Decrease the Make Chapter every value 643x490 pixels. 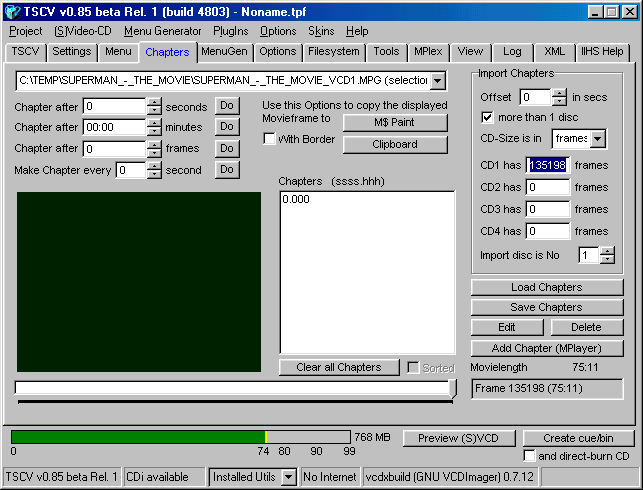point(154,174)
